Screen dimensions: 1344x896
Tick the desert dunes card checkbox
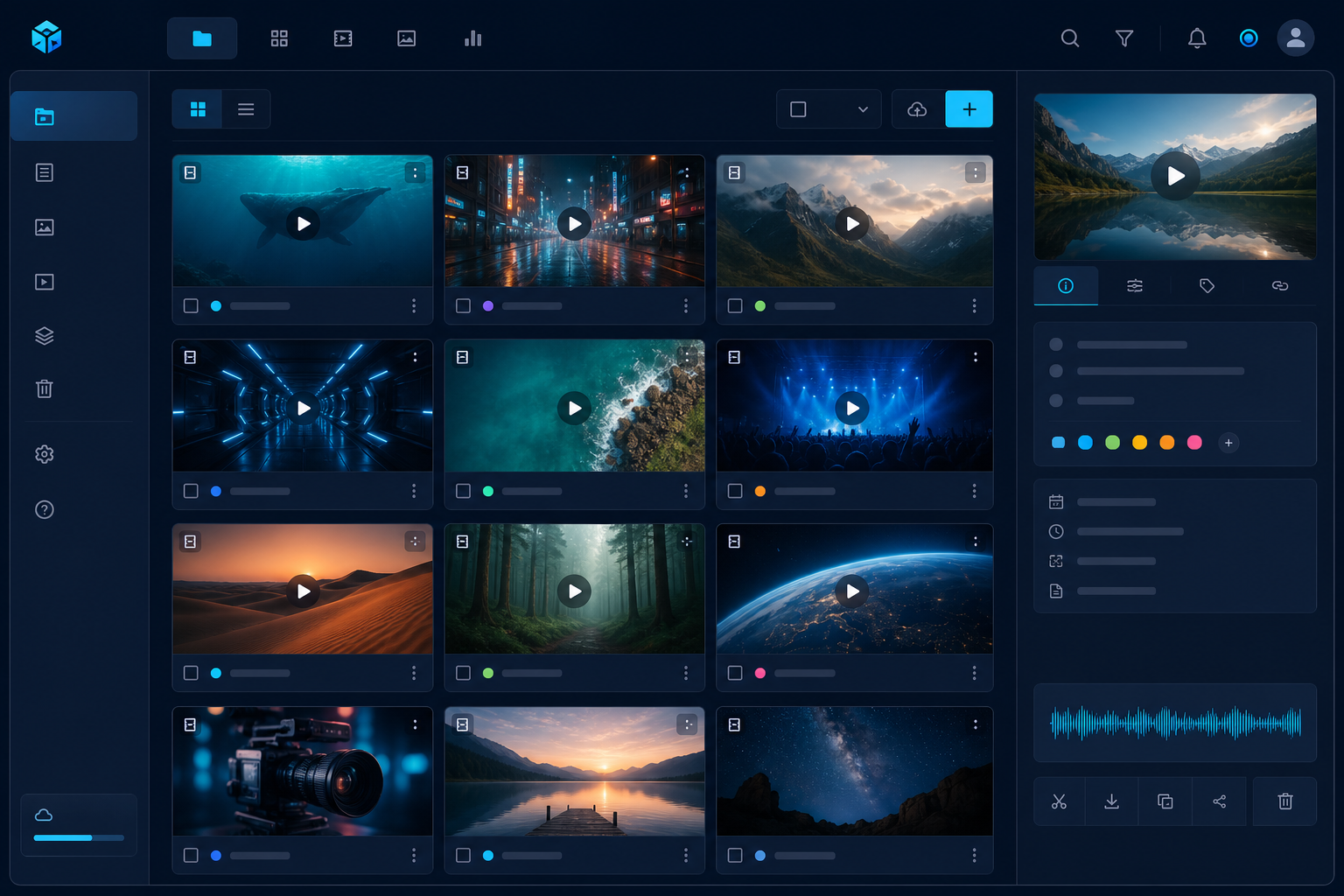tap(191, 673)
